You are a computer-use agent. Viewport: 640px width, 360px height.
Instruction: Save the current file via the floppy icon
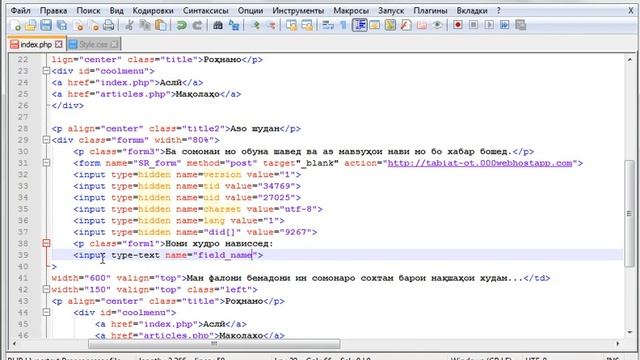click(46, 26)
